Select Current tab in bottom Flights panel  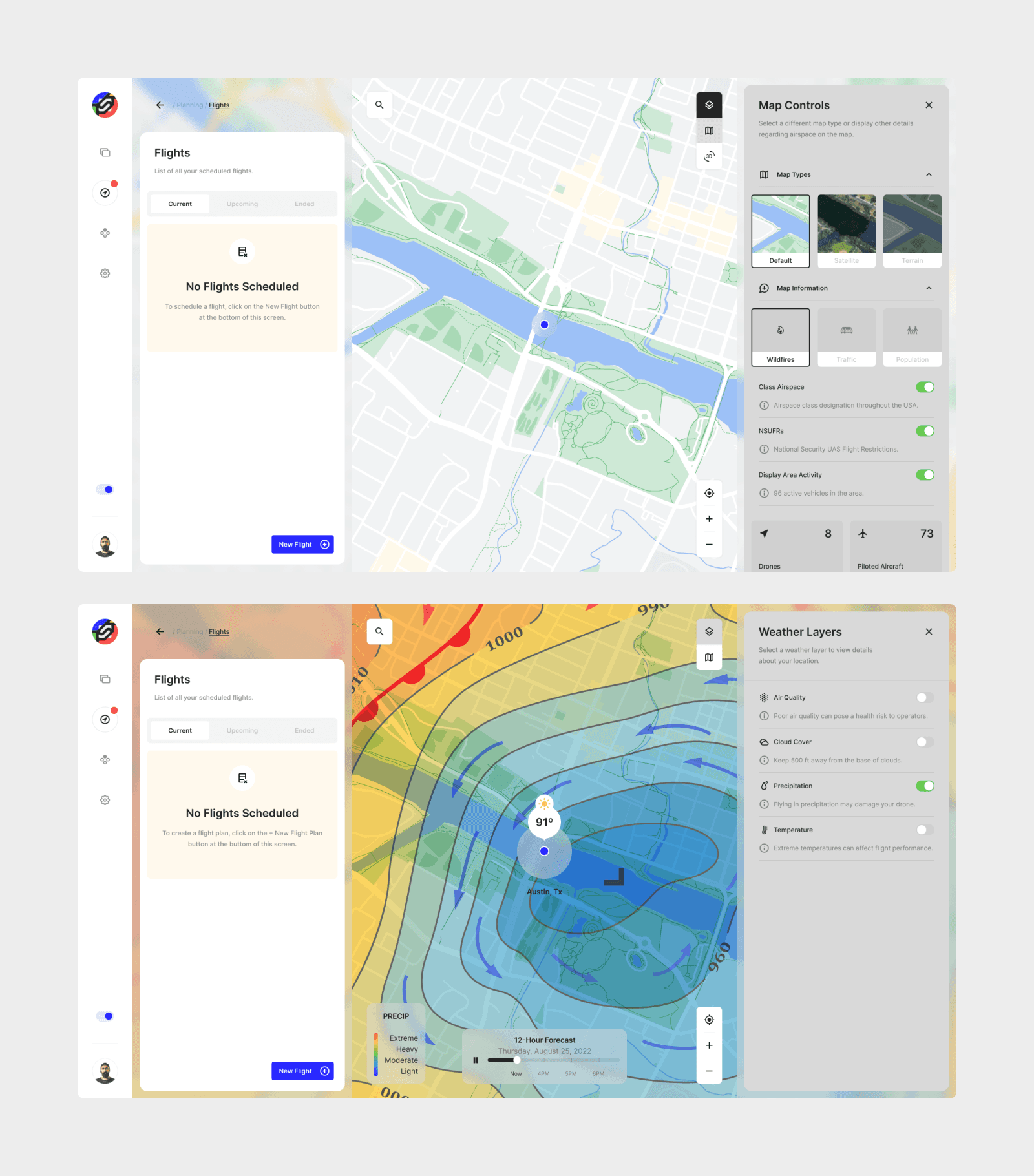point(180,730)
